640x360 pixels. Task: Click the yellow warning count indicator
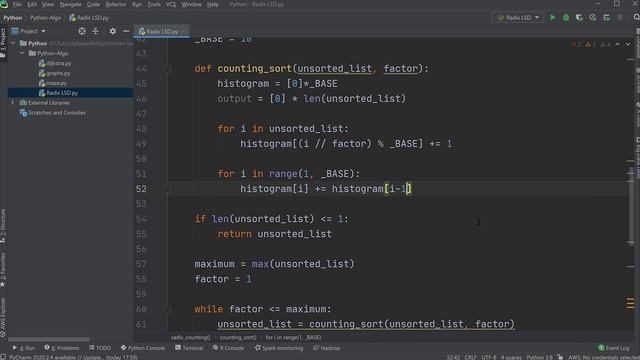(591, 44)
